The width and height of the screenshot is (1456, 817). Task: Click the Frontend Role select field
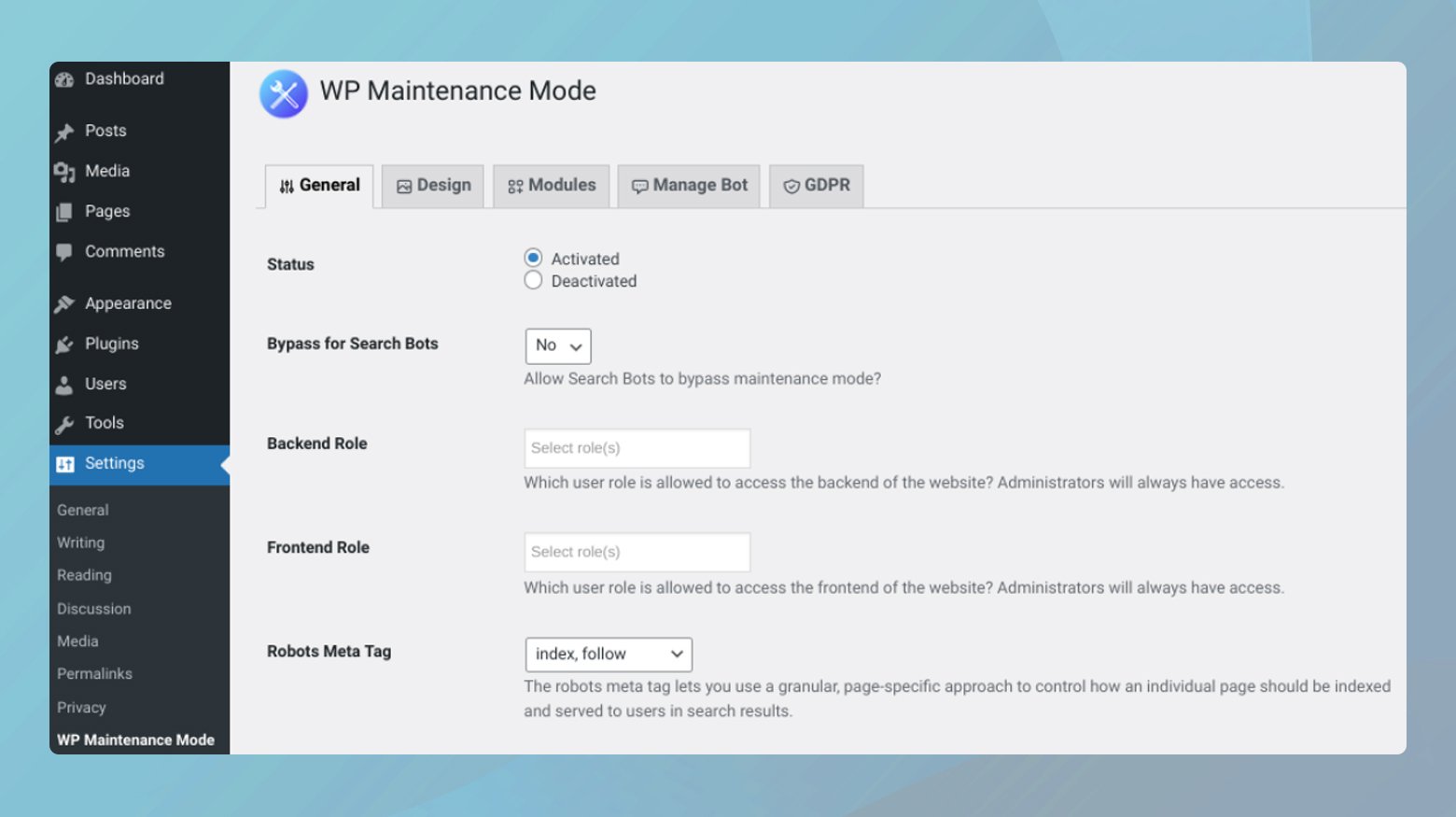(x=637, y=552)
